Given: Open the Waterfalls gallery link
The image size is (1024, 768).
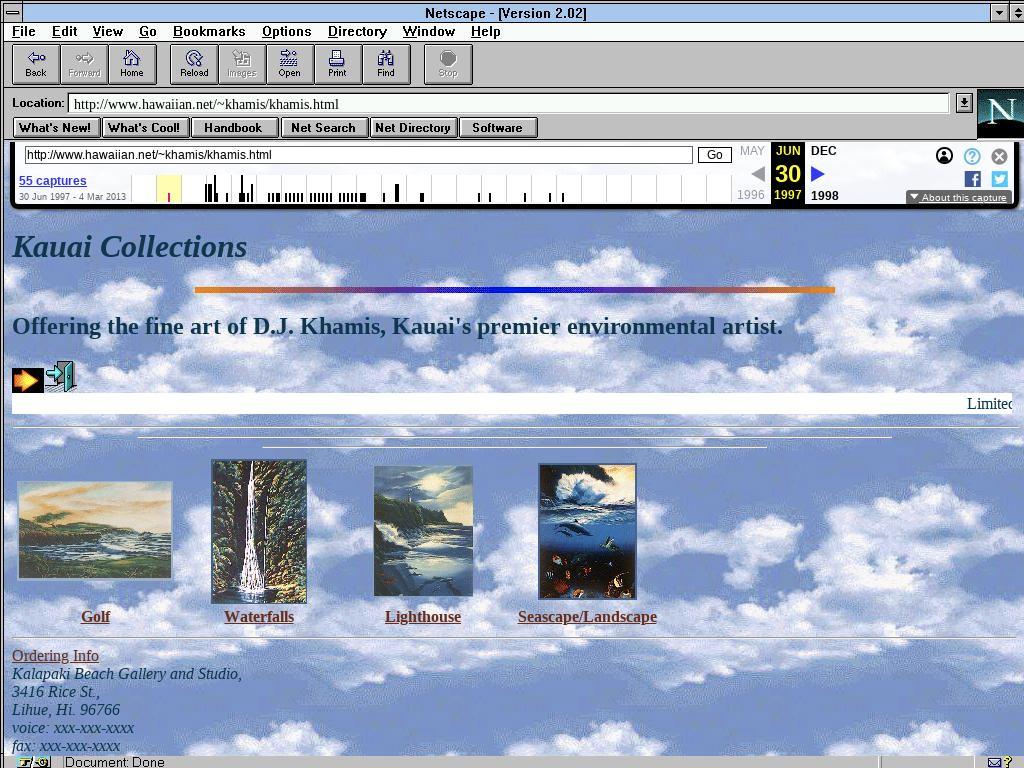Looking at the screenshot, I should [x=259, y=617].
